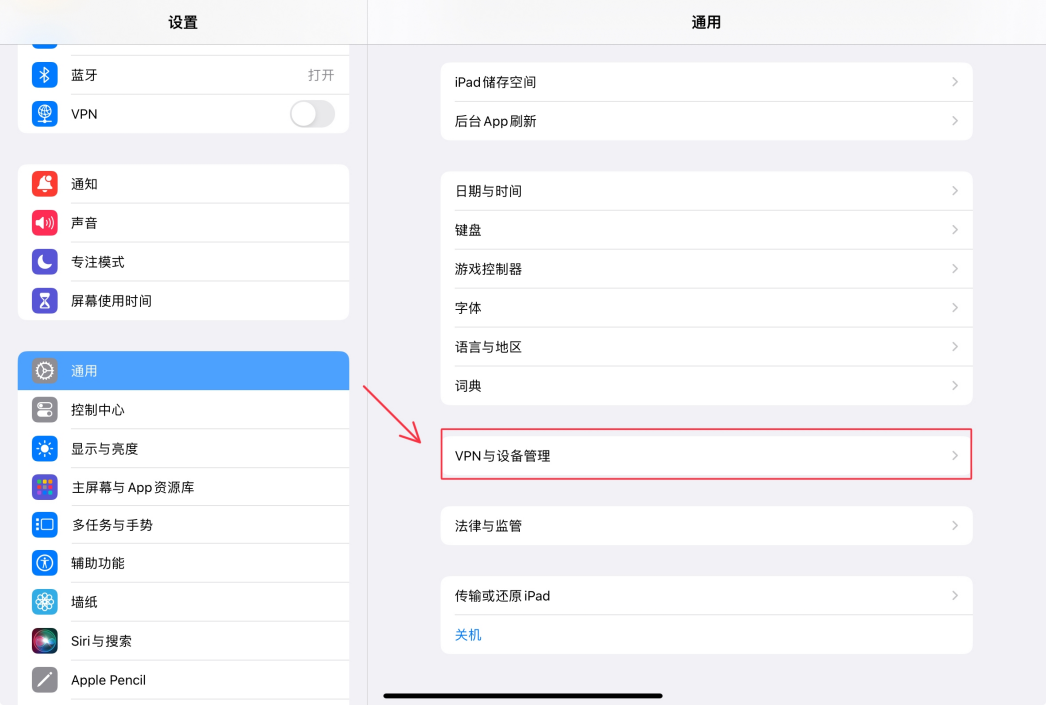Image resolution: width=1046 pixels, height=706 pixels.
Task: Select 控制中心 in sidebar
Action: click(183, 410)
